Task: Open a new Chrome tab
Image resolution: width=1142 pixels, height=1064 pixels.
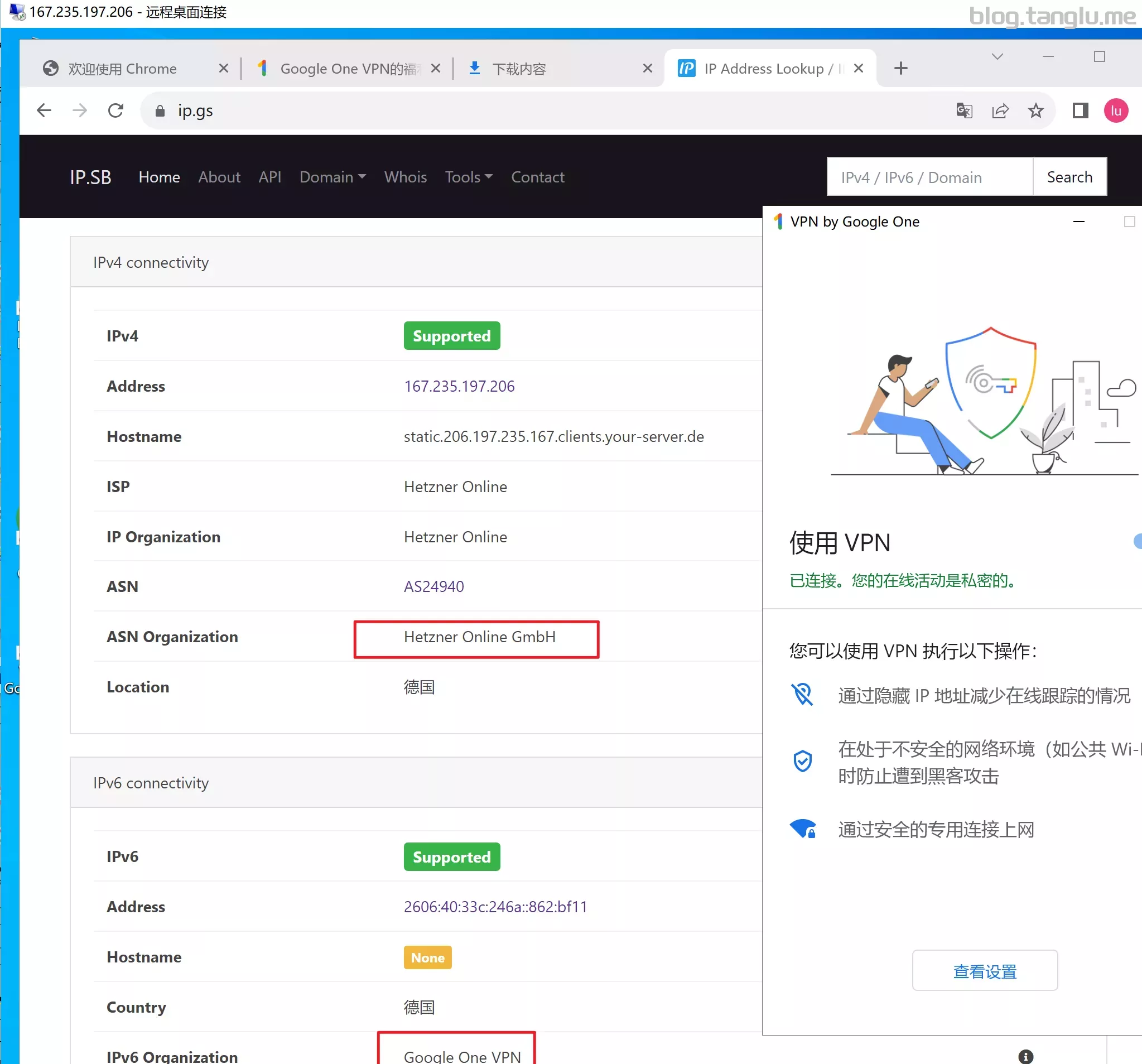Action: pyautogui.click(x=901, y=69)
